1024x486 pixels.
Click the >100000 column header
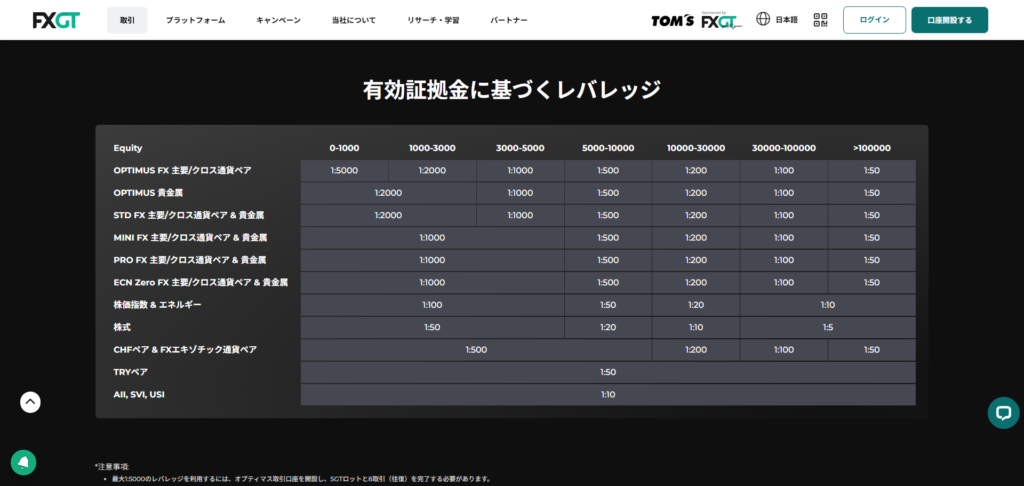tap(872, 148)
